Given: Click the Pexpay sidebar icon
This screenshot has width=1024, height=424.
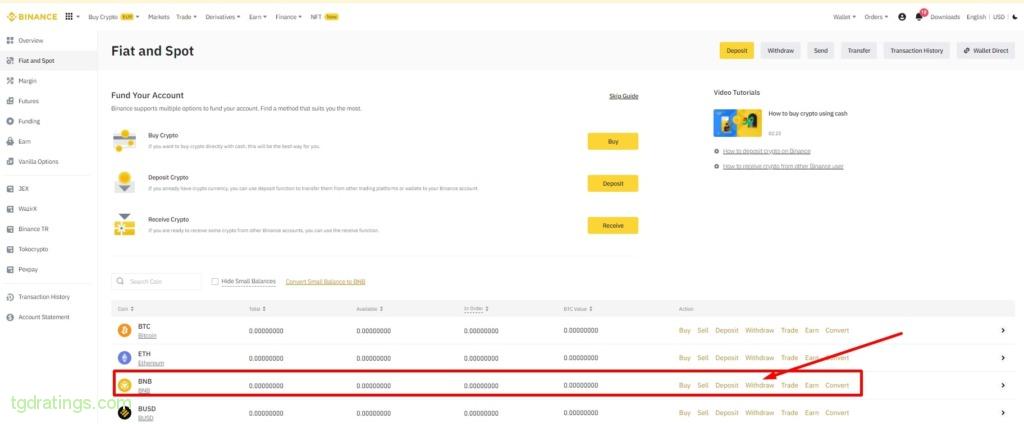Looking at the screenshot, I should click(x=10, y=270).
